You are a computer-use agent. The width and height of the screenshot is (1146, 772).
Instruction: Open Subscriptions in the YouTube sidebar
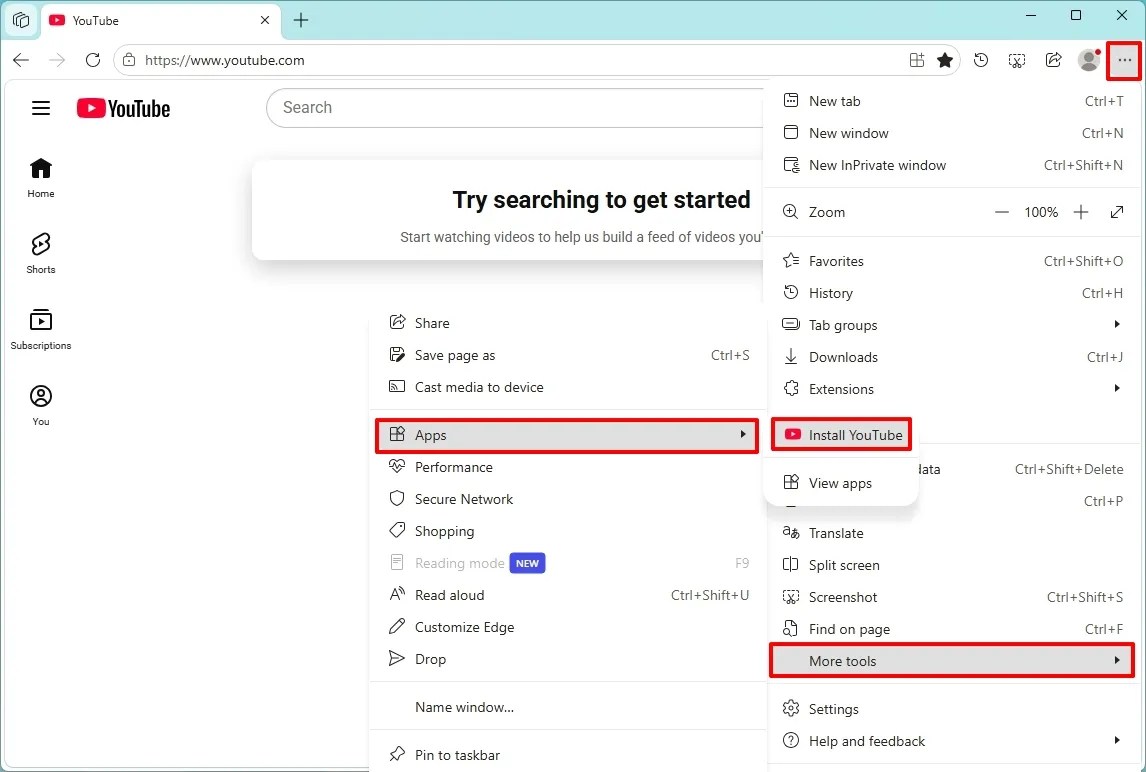[x=41, y=330]
